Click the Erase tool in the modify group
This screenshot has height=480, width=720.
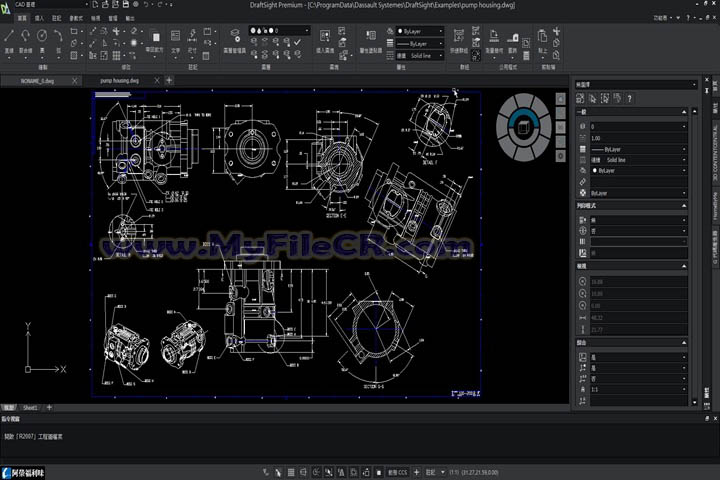coord(134,31)
